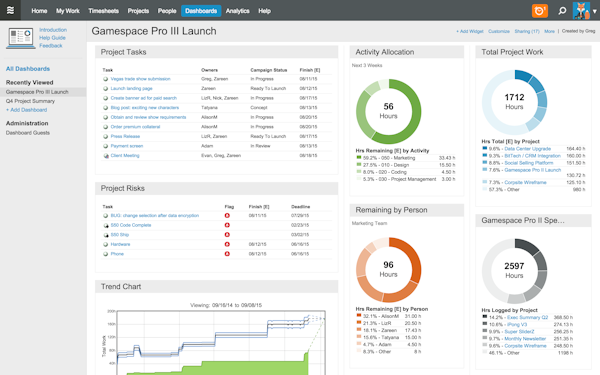Click the fox user avatar
The width and height of the screenshot is (600, 375).
[x=581, y=11]
